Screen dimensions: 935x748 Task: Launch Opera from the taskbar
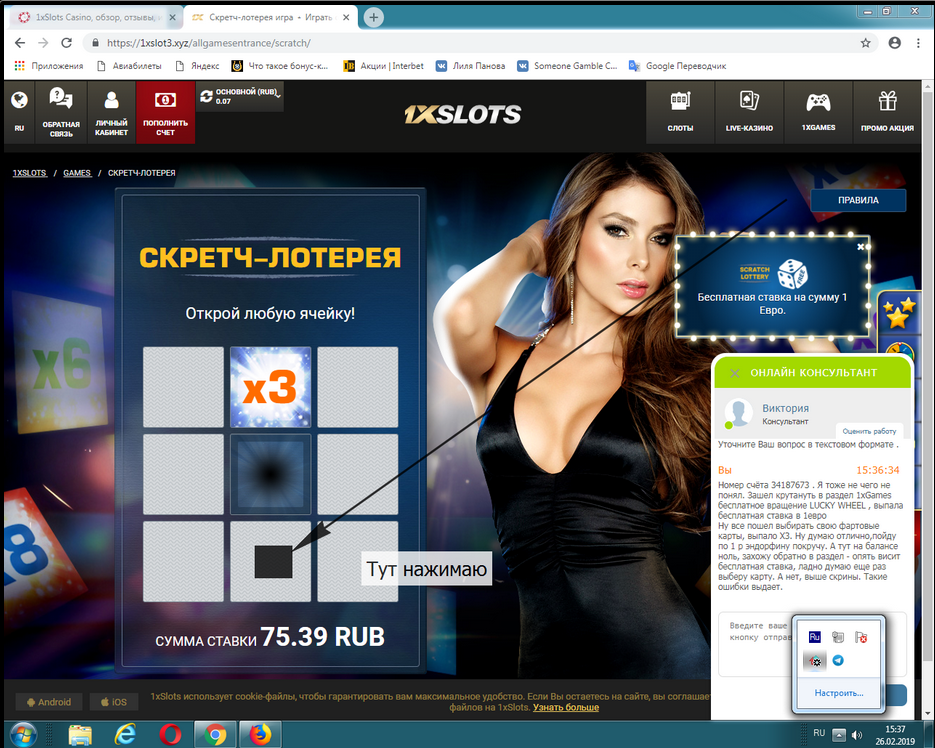[x=170, y=734]
